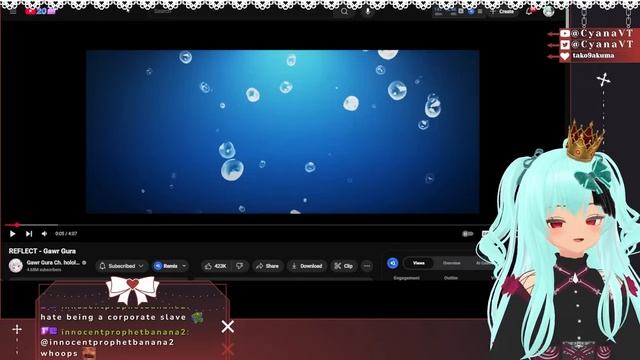Click the 0:05 / 4:07 timestamp

click(66, 234)
